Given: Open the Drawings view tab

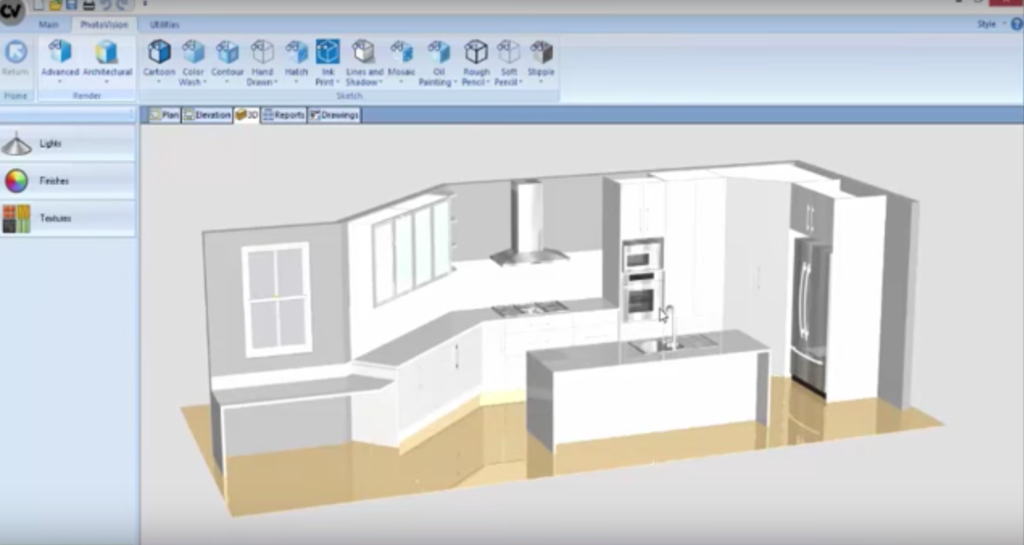Looking at the screenshot, I should pyautogui.click(x=334, y=115).
